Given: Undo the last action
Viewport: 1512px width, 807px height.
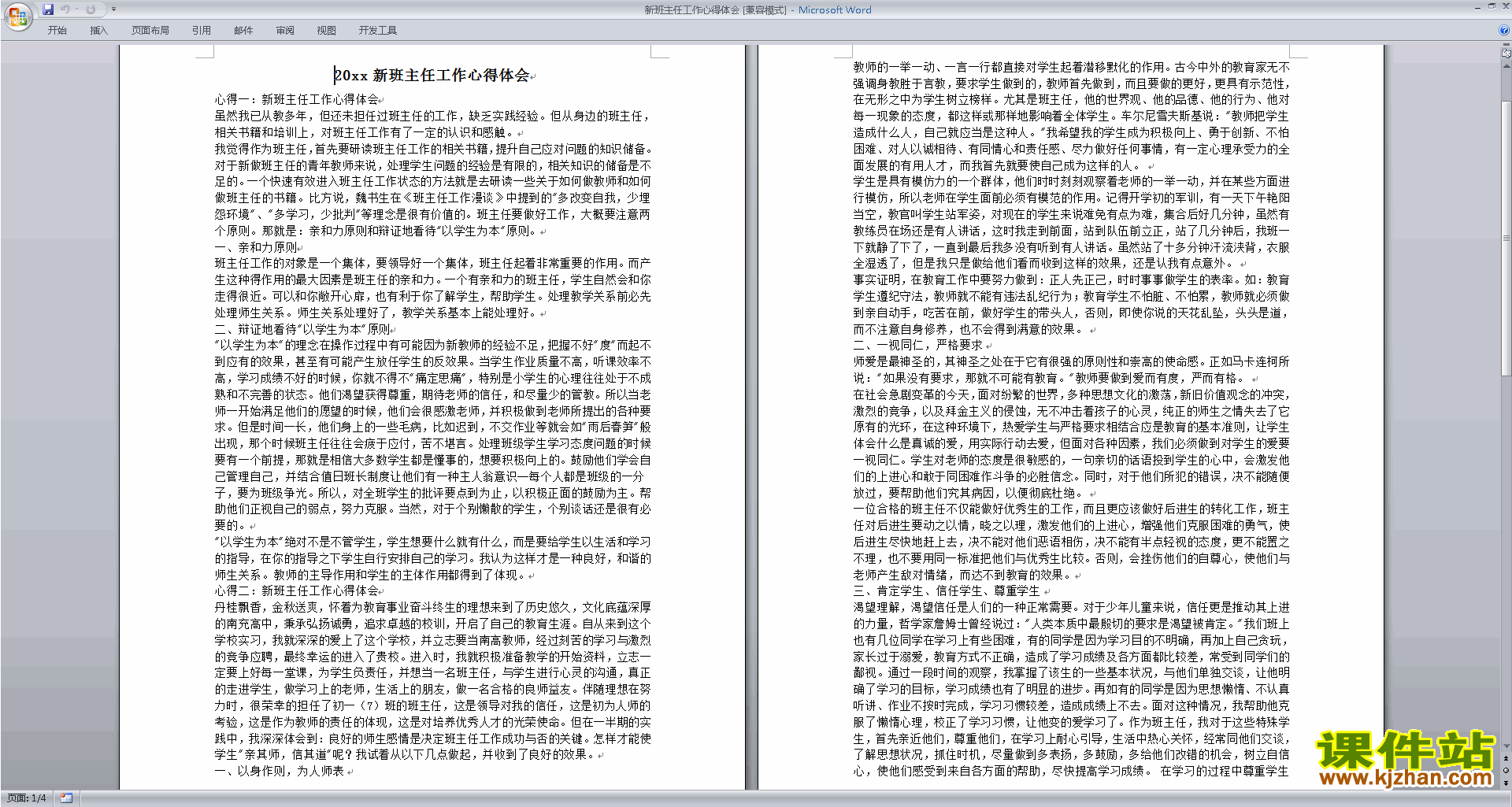Looking at the screenshot, I should [65, 9].
